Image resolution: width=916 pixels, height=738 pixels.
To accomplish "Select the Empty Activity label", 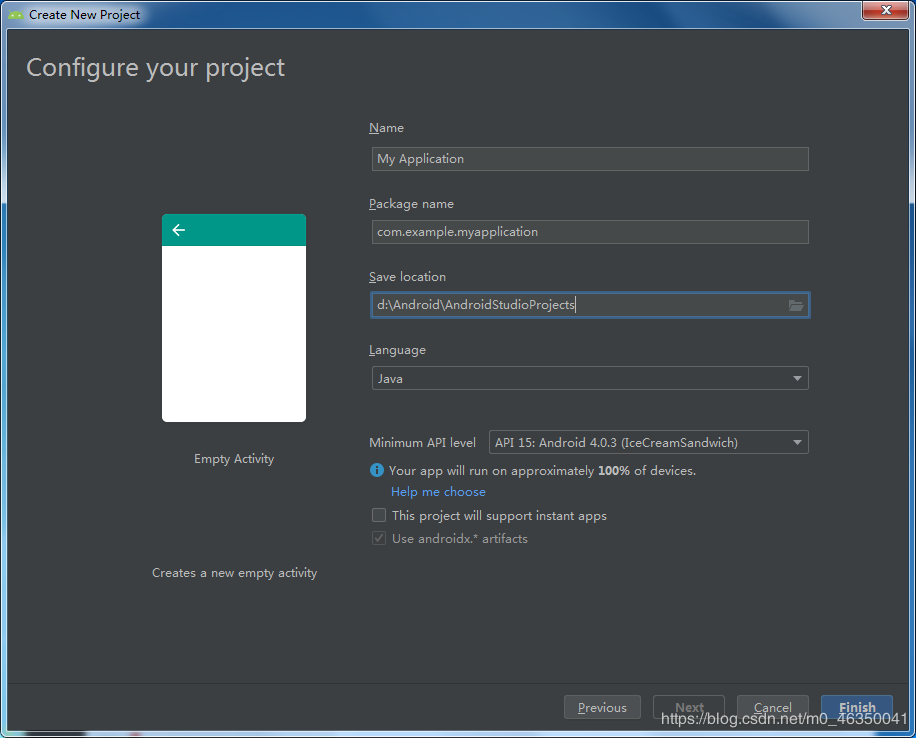I will (233, 458).
